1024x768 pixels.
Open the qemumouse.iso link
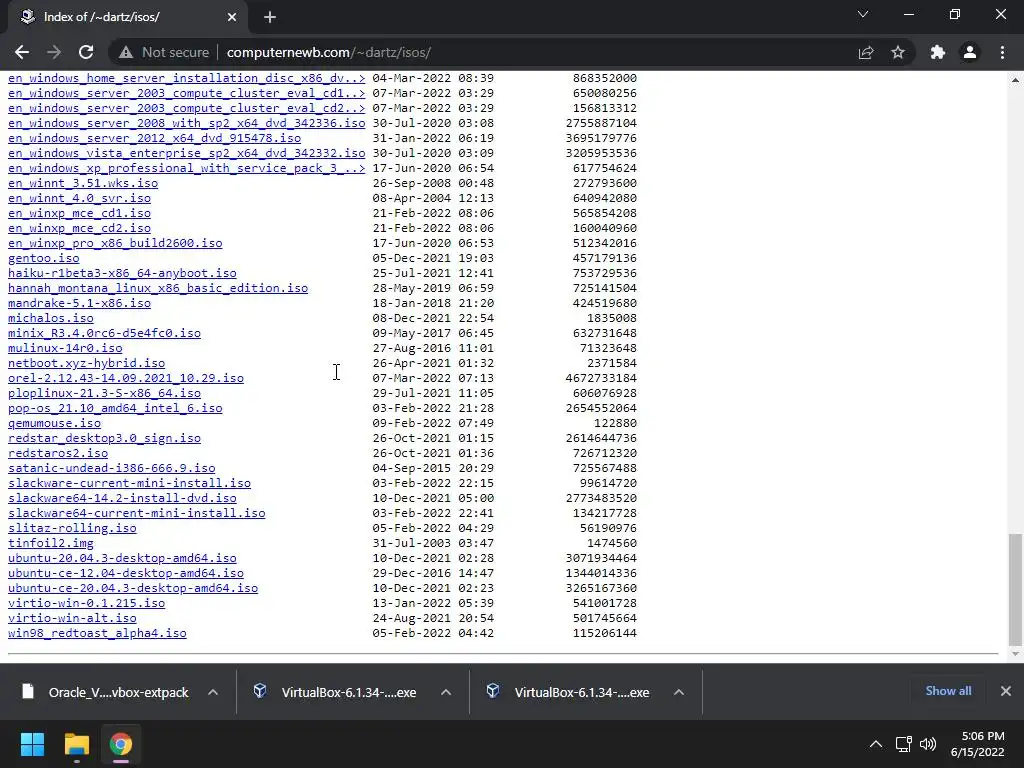54,423
